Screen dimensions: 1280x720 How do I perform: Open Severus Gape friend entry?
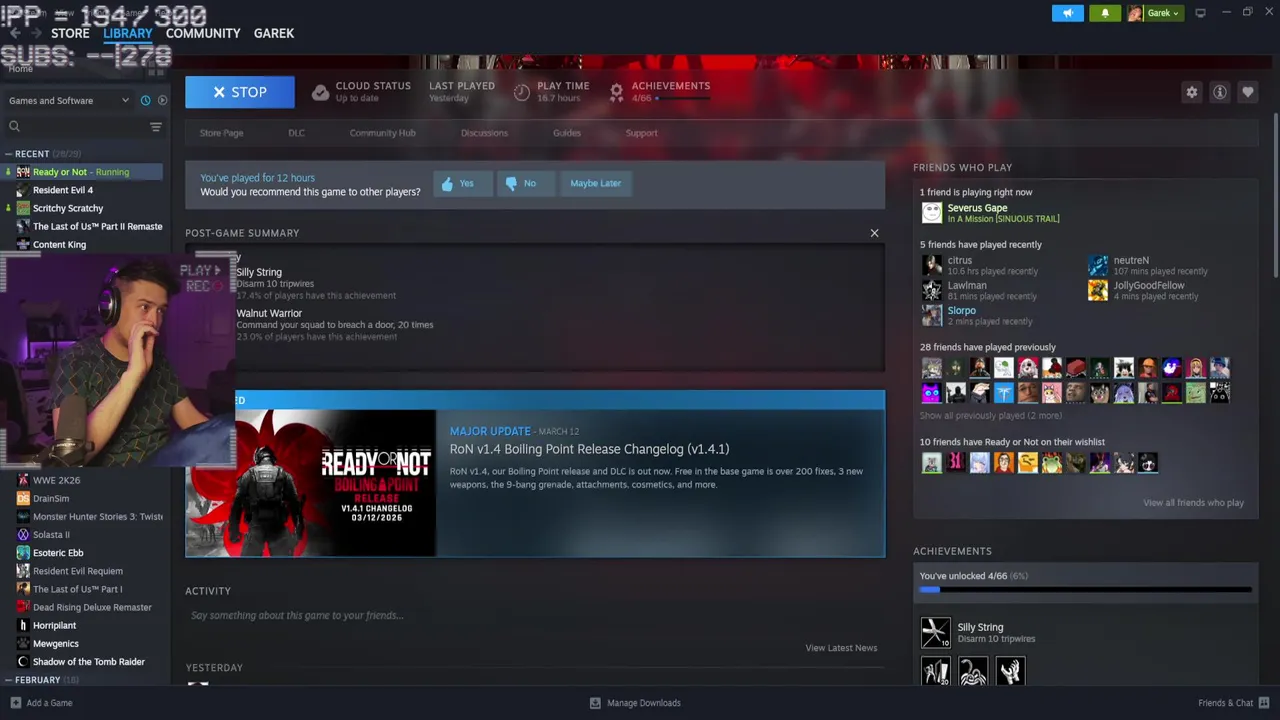[x=990, y=212]
